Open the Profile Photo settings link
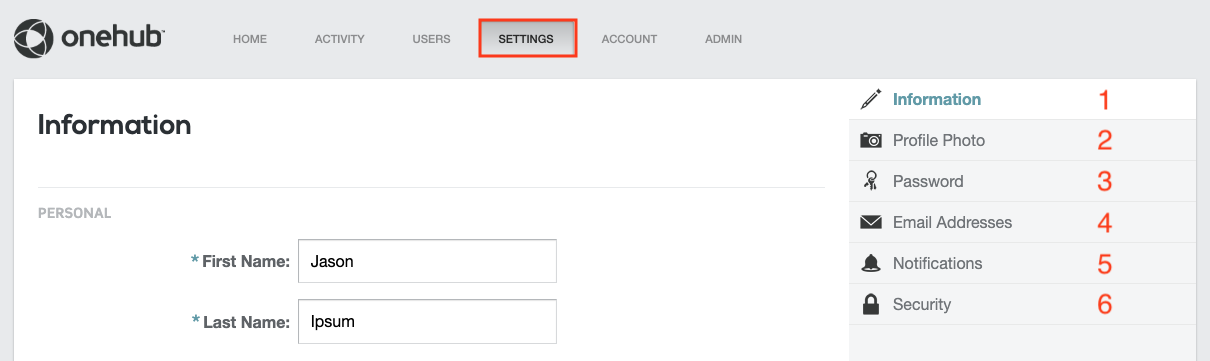 (x=1022, y=140)
